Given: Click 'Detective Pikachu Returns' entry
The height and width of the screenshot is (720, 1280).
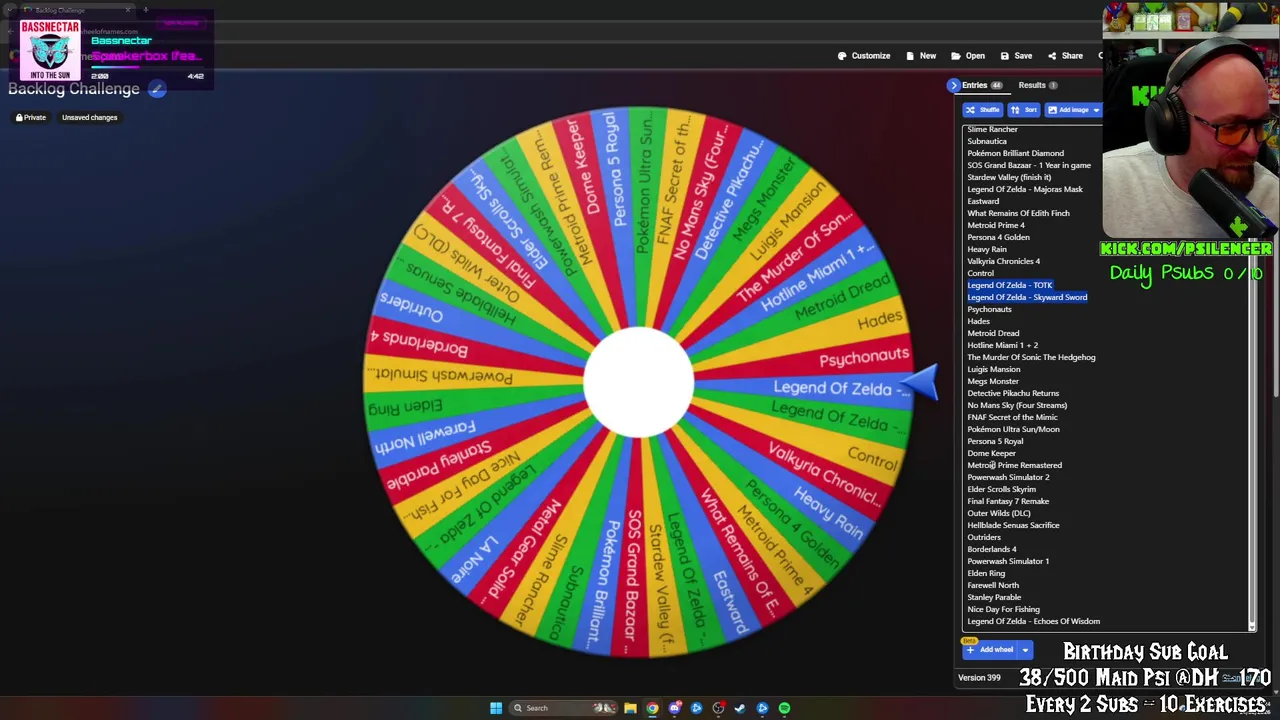Looking at the screenshot, I should 1013,393.
